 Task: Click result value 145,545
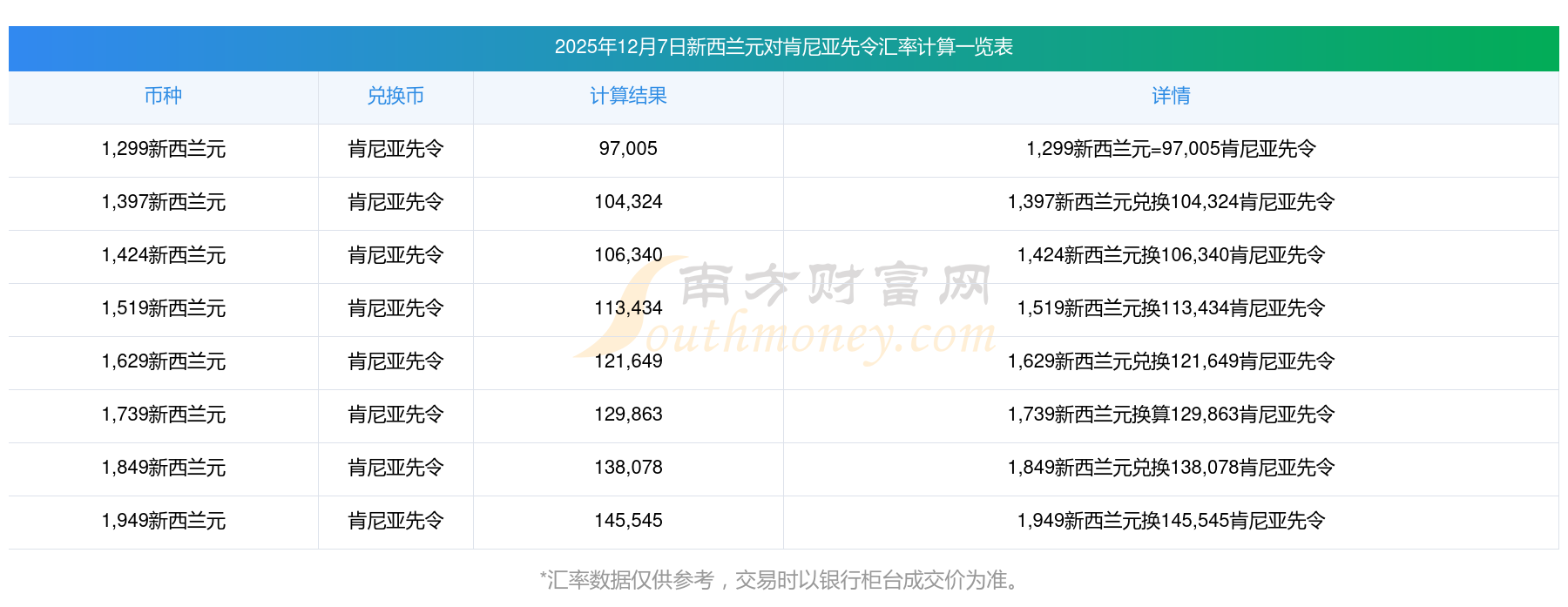[628, 521]
